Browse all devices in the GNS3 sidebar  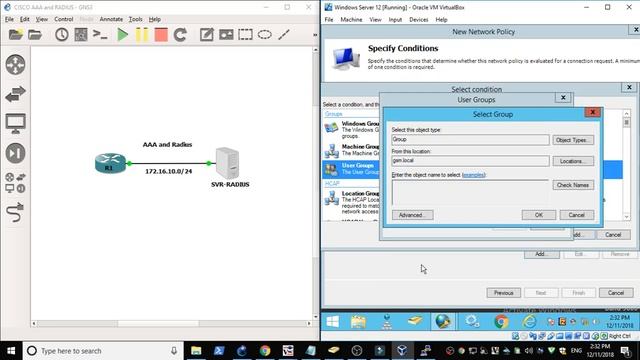tap(16, 182)
